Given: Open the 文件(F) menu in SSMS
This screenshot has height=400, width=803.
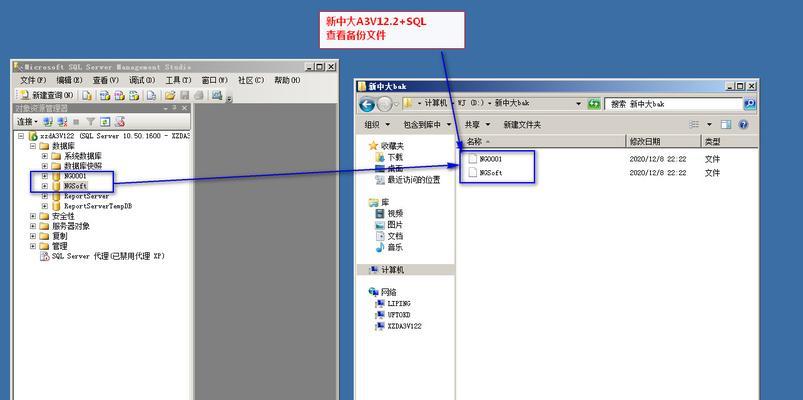Looking at the screenshot, I should tap(33, 80).
